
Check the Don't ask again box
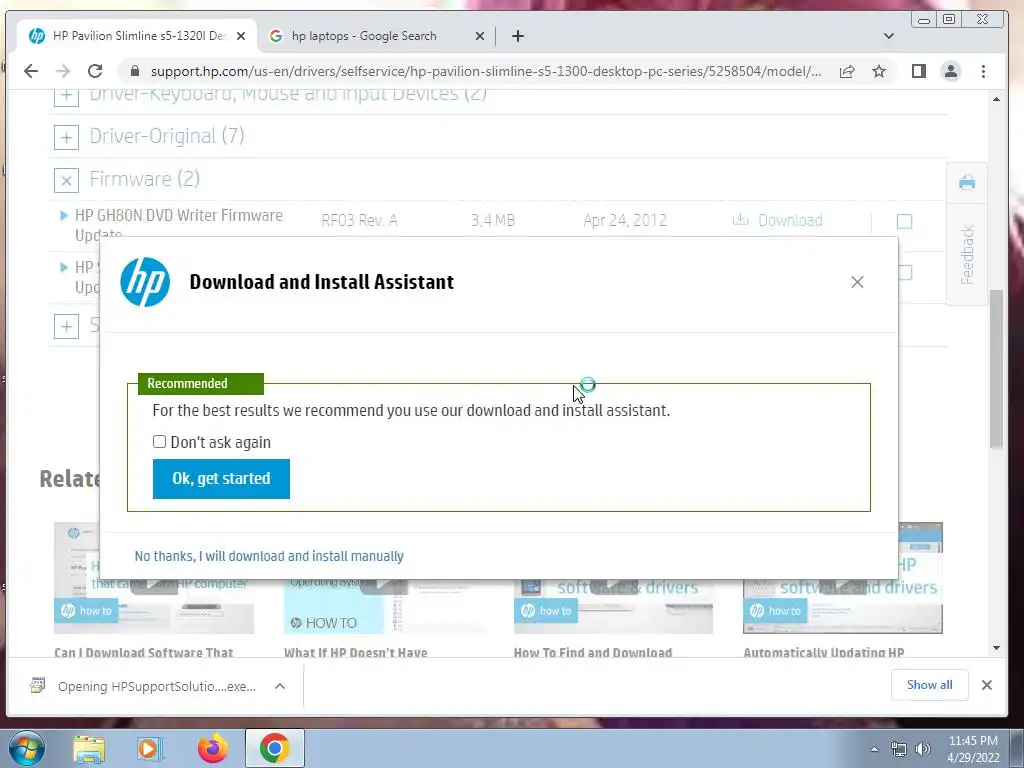(x=159, y=441)
